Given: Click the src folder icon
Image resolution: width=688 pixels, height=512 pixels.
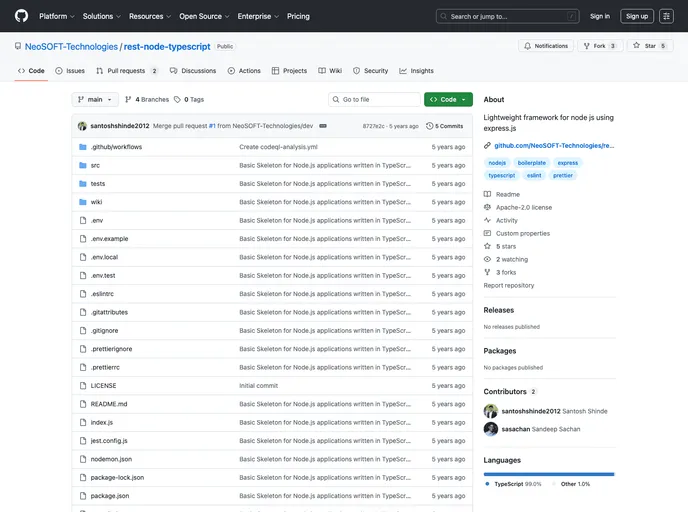Looking at the screenshot, I should (83, 165).
